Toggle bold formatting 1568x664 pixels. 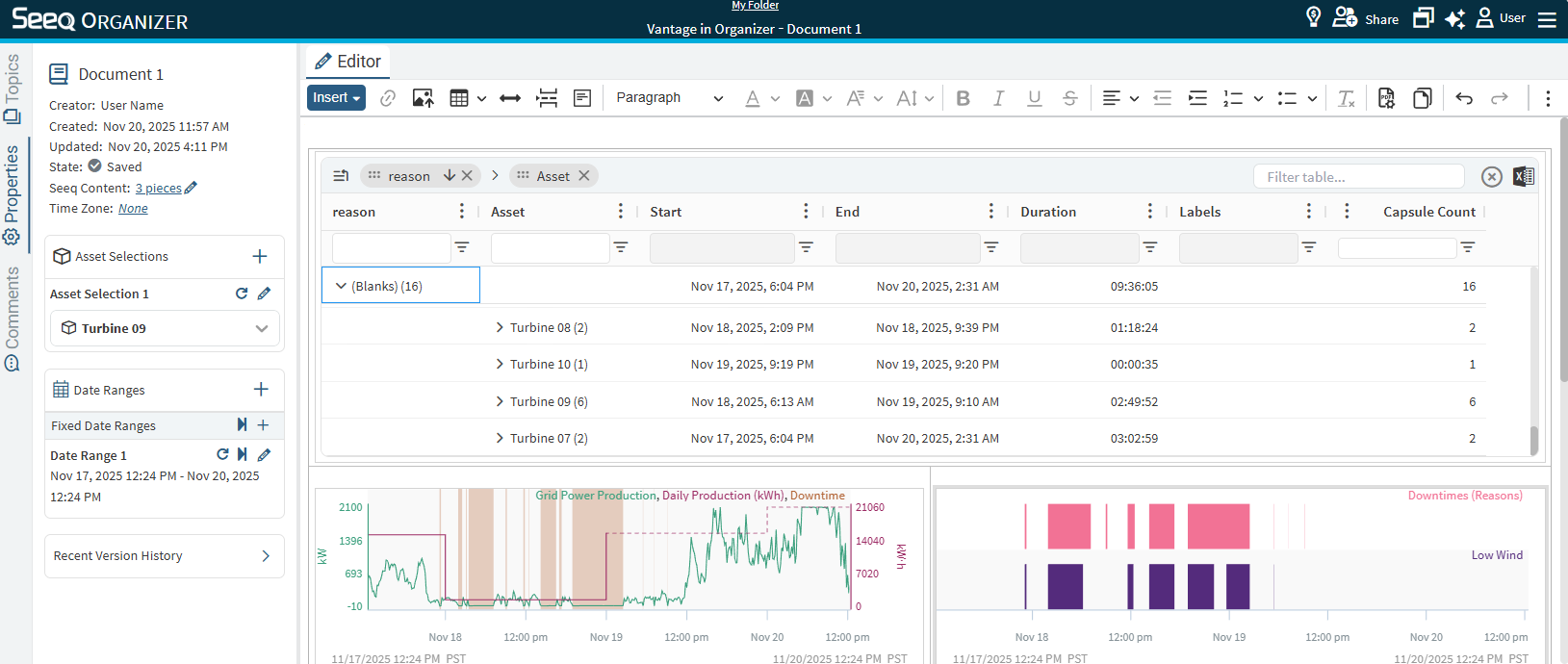[963, 98]
